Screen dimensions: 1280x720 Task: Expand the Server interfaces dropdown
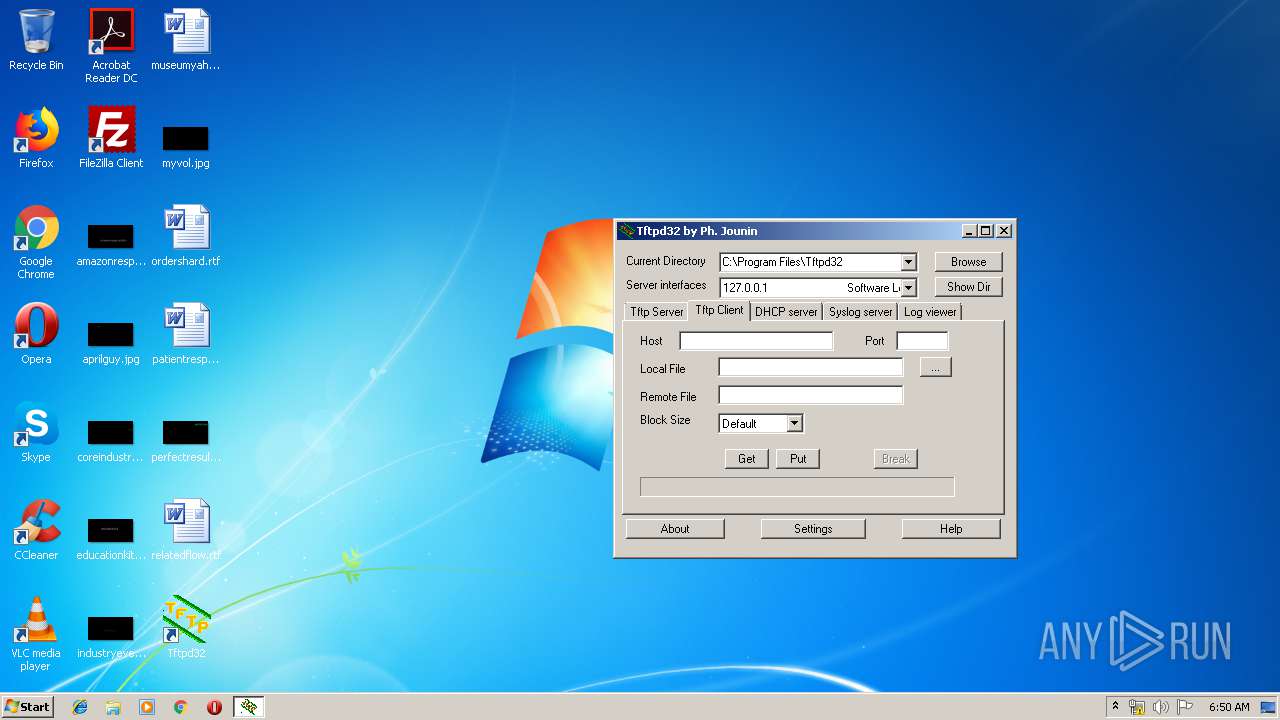click(x=908, y=288)
